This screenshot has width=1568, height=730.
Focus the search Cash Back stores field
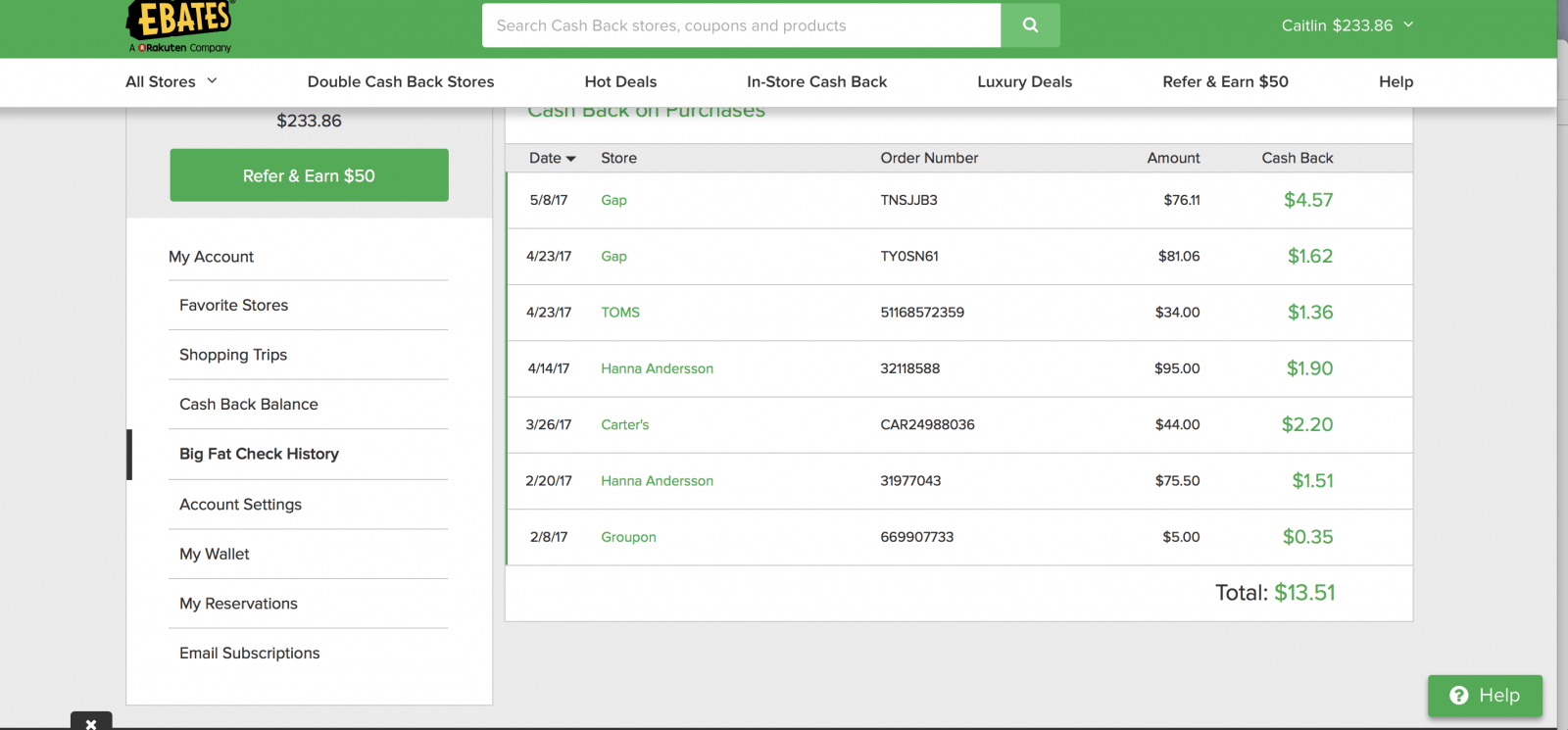[x=741, y=25]
